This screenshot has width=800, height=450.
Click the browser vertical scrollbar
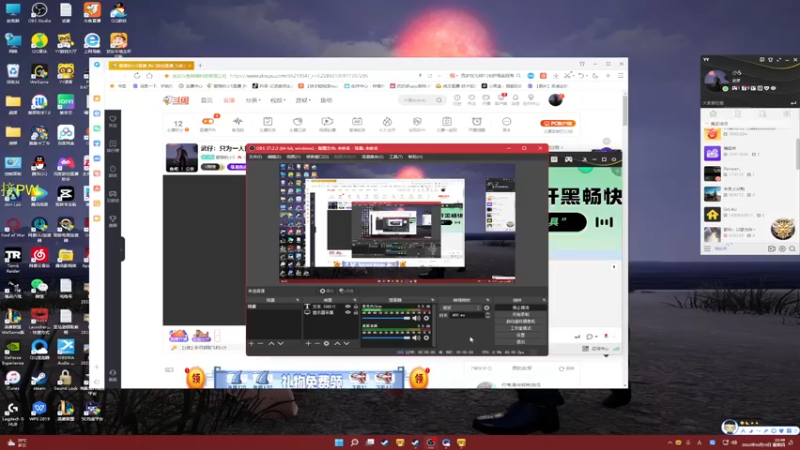point(625,110)
